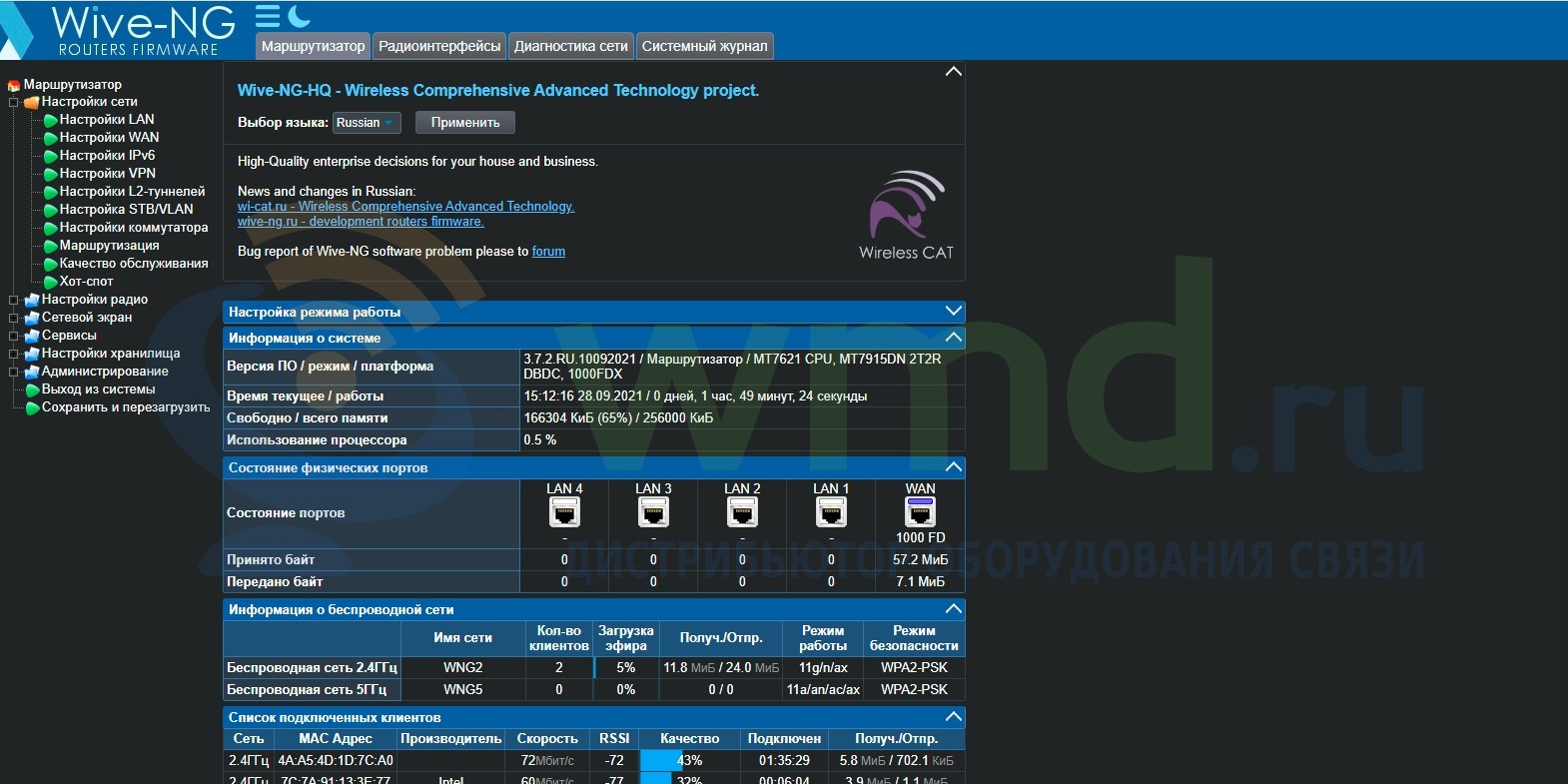Collapse the Настройки сети tree node
The width and height of the screenshot is (1568, 784).
(14, 102)
